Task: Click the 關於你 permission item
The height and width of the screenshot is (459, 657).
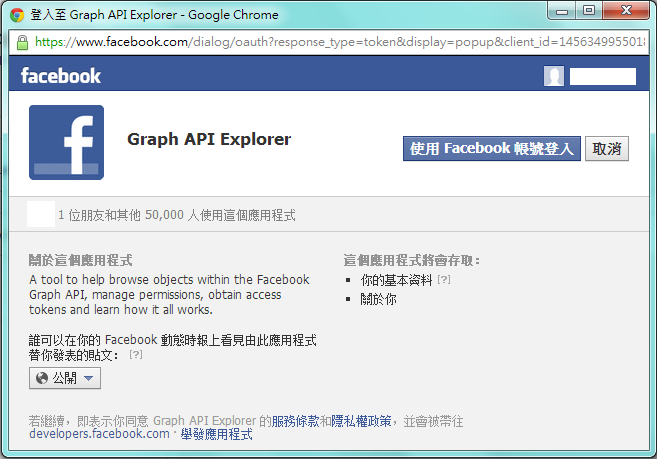Action: coord(378,299)
